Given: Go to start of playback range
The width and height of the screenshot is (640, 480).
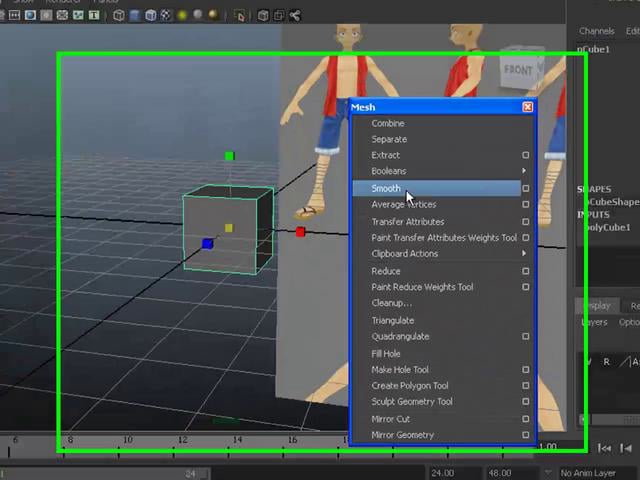Looking at the screenshot, I should pos(604,448).
